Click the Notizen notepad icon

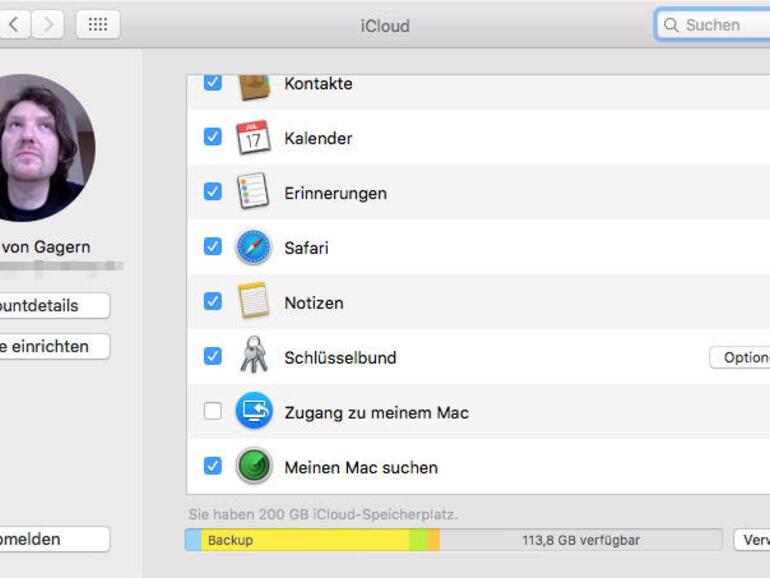click(253, 302)
